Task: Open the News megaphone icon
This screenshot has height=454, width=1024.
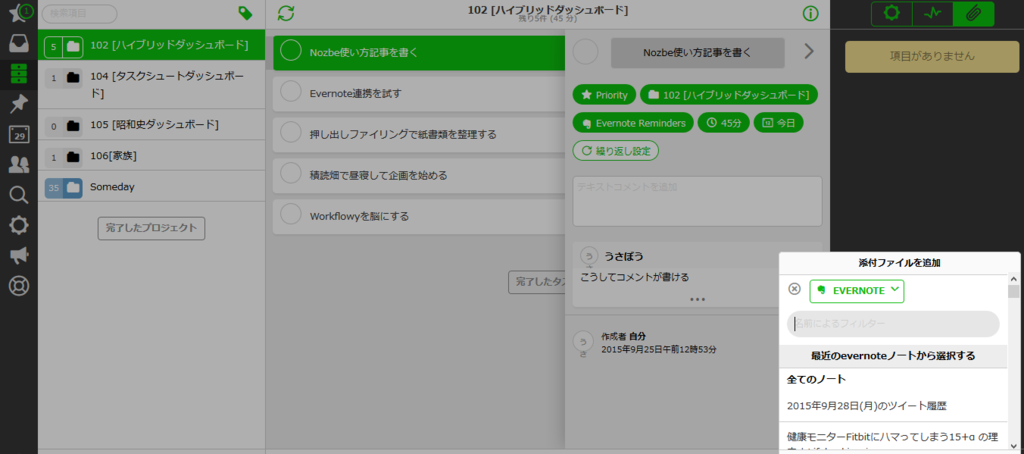Action: (x=19, y=255)
